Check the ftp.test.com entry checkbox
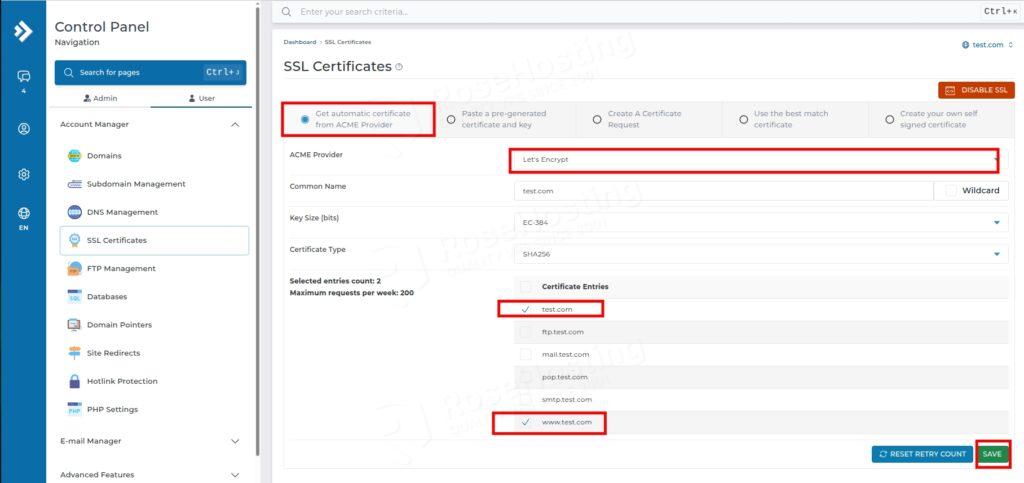This screenshot has height=483, width=1024. point(526,332)
